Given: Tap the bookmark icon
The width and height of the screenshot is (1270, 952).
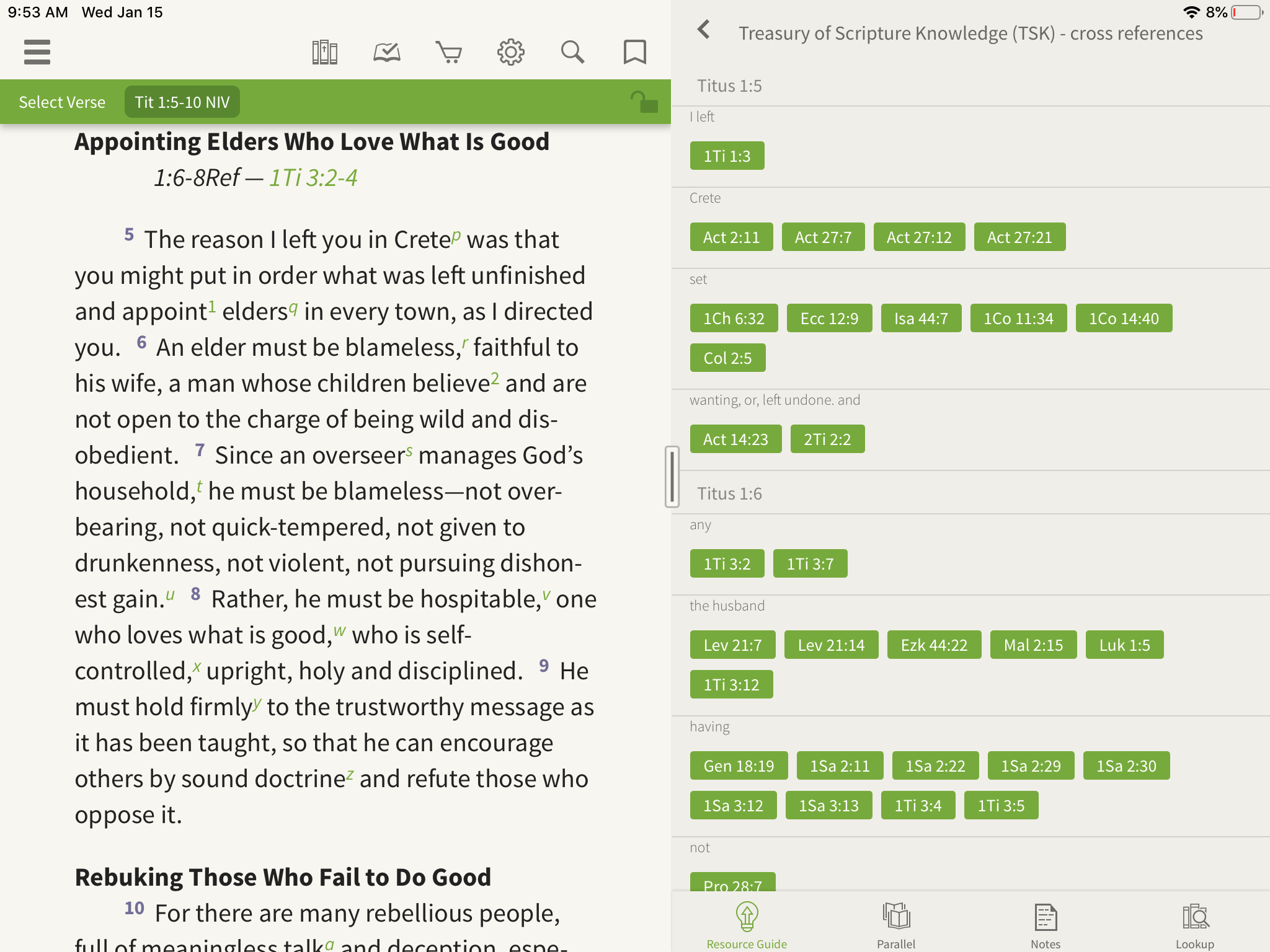Looking at the screenshot, I should coord(634,52).
